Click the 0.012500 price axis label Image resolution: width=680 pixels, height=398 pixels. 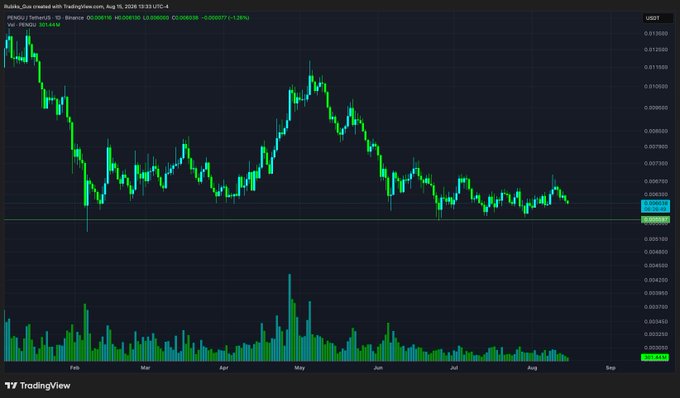tap(656, 50)
